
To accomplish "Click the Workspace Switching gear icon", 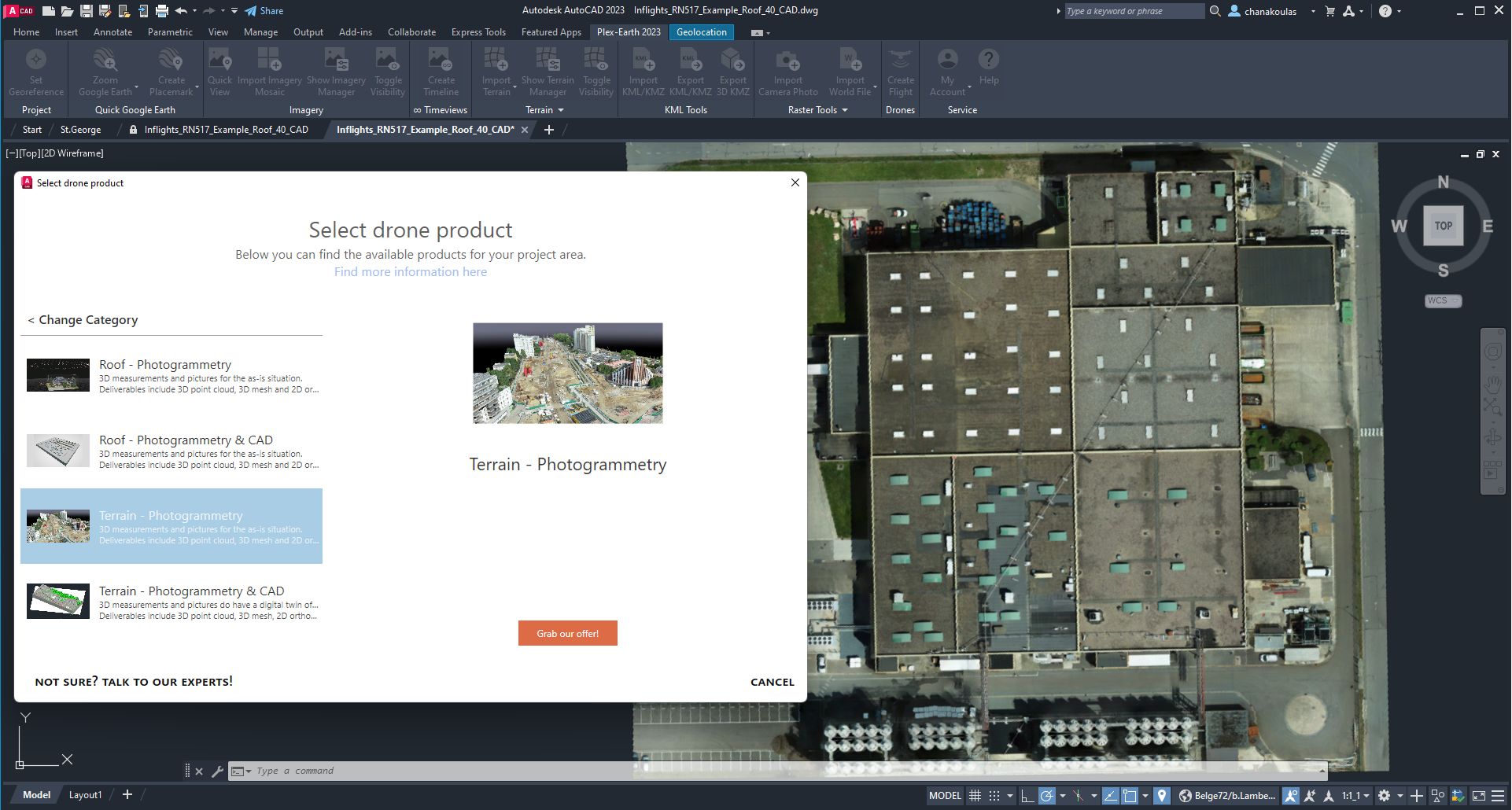I will [1385, 796].
